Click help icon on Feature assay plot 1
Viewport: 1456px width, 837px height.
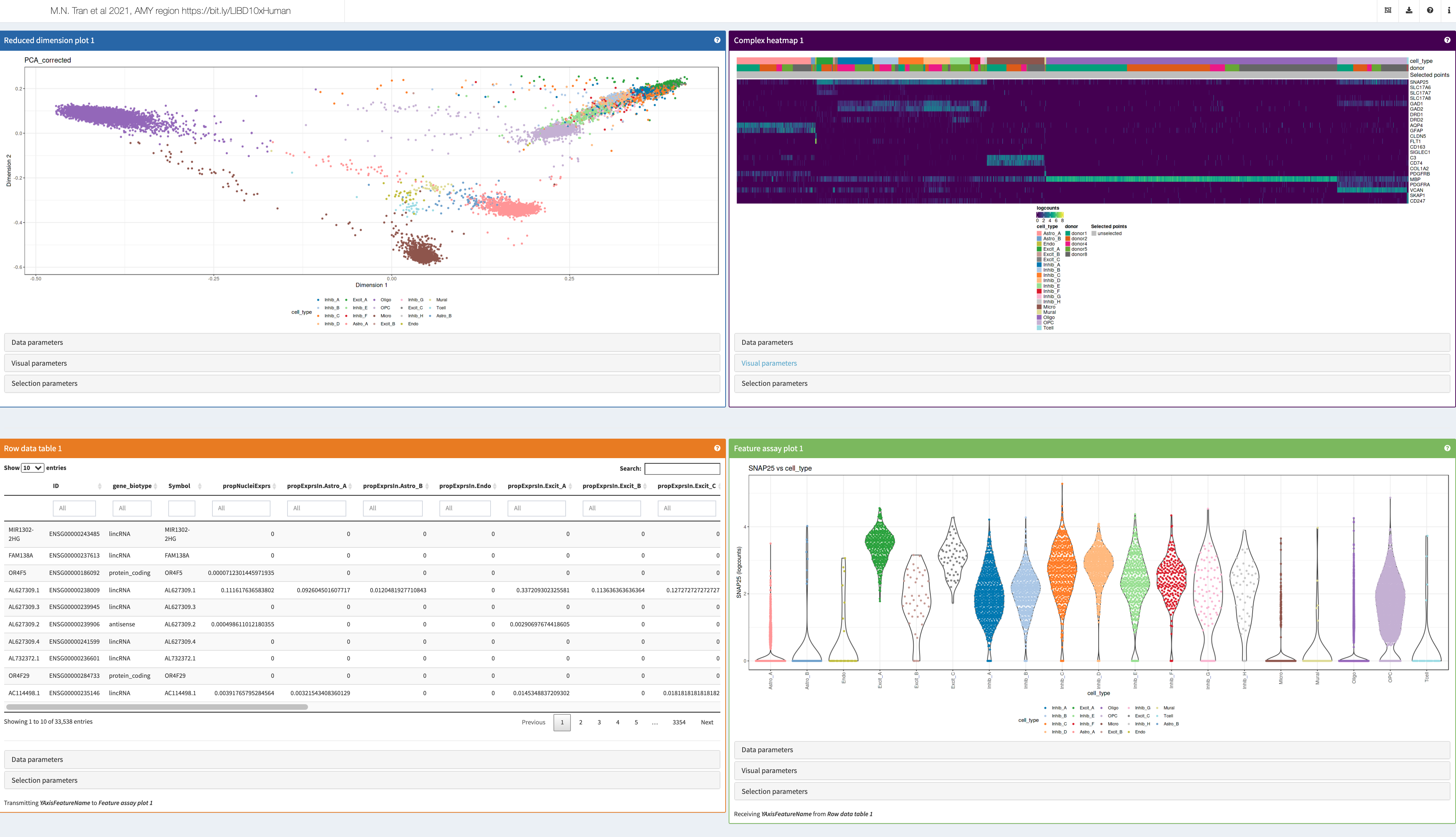pos(1447,448)
